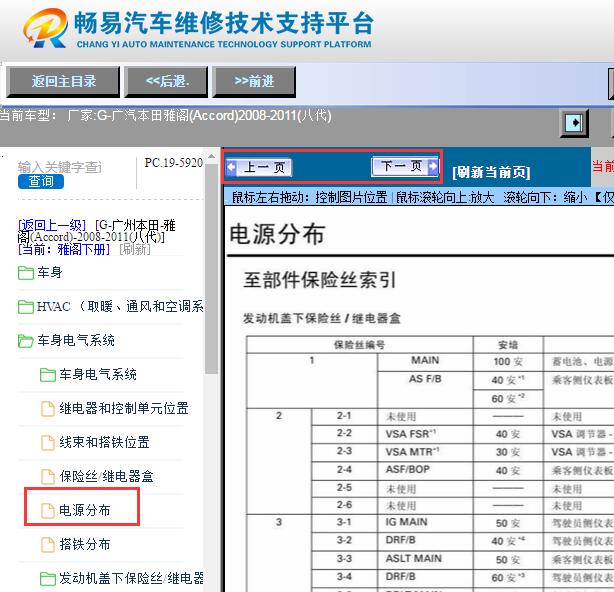This screenshot has width=614, height=592.
Task: Click the 上一页 previous page button
Action: pos(259,168)
